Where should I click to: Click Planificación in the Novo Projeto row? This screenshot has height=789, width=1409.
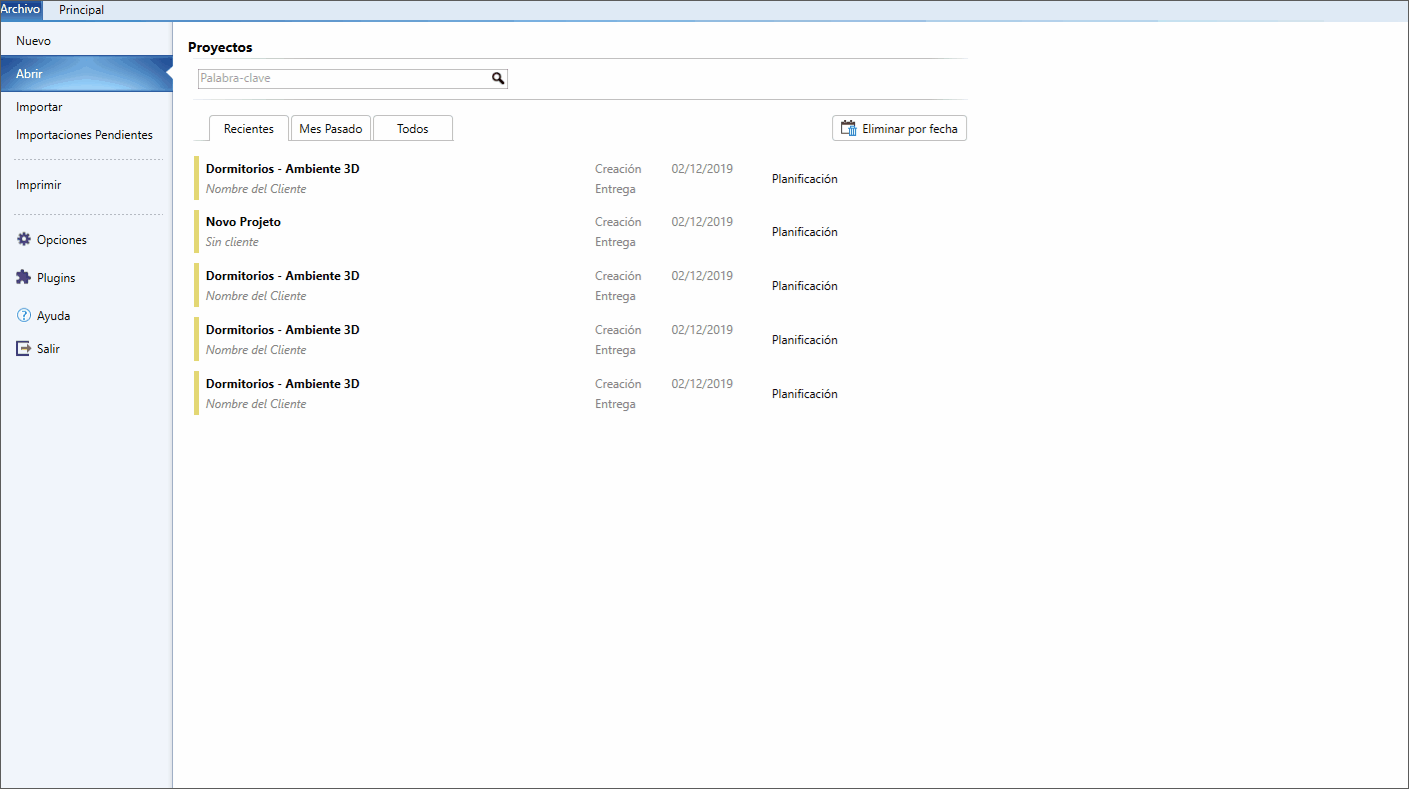click(x=805, y=232)
